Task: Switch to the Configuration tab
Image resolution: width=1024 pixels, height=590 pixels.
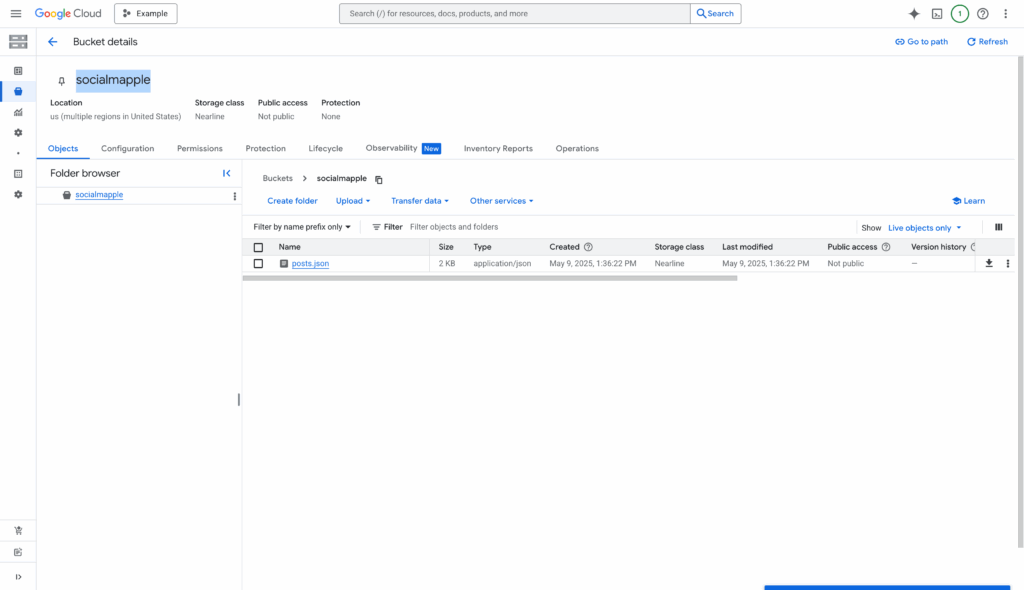Action: pyautogui.click(x=127, y=148)
